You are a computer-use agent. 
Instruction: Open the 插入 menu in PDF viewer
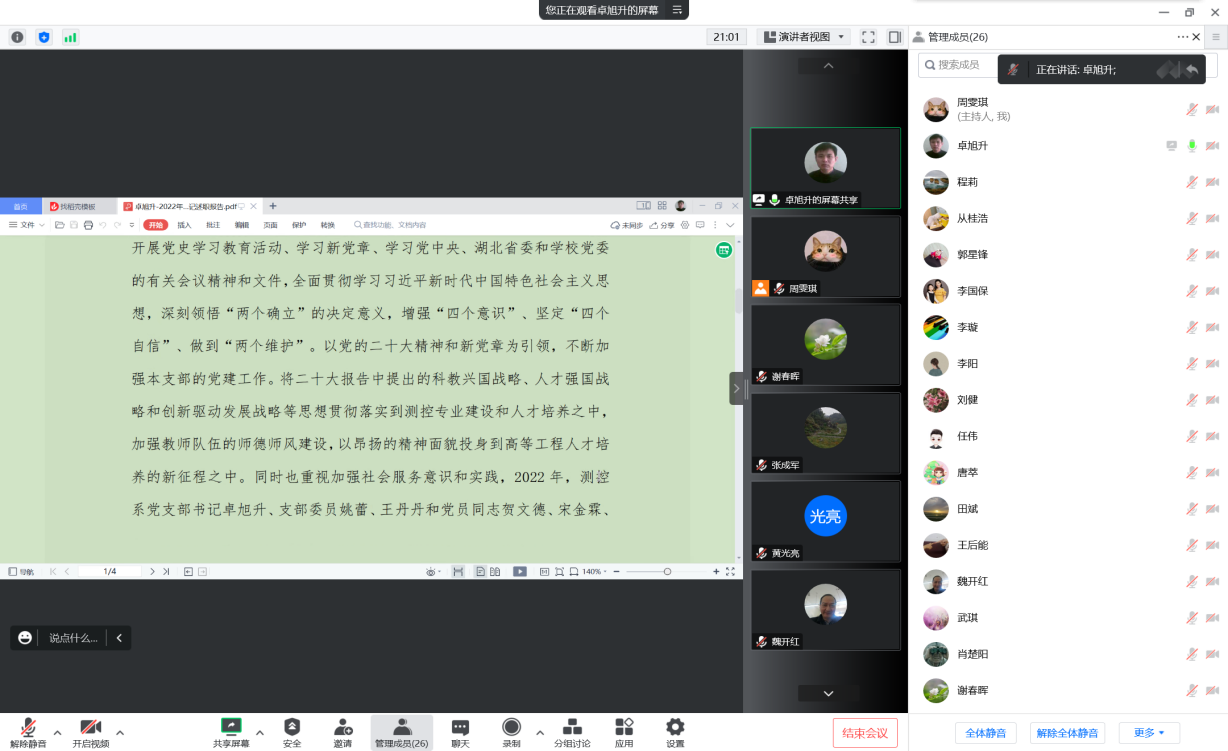click(184, 225)
